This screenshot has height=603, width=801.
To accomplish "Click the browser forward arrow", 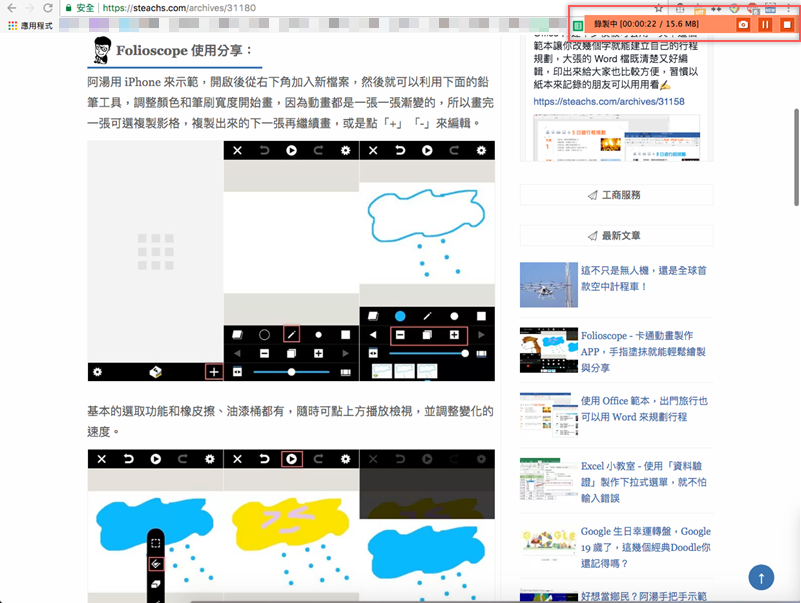I will pyautogui.click(x=30, y=8).
